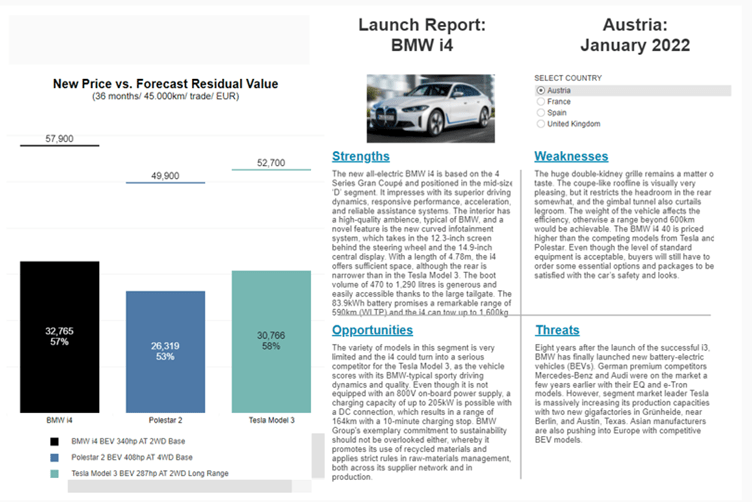Open the Opportunities heading link
This screenshot has width=752, height=502.
tap(371, 330)
